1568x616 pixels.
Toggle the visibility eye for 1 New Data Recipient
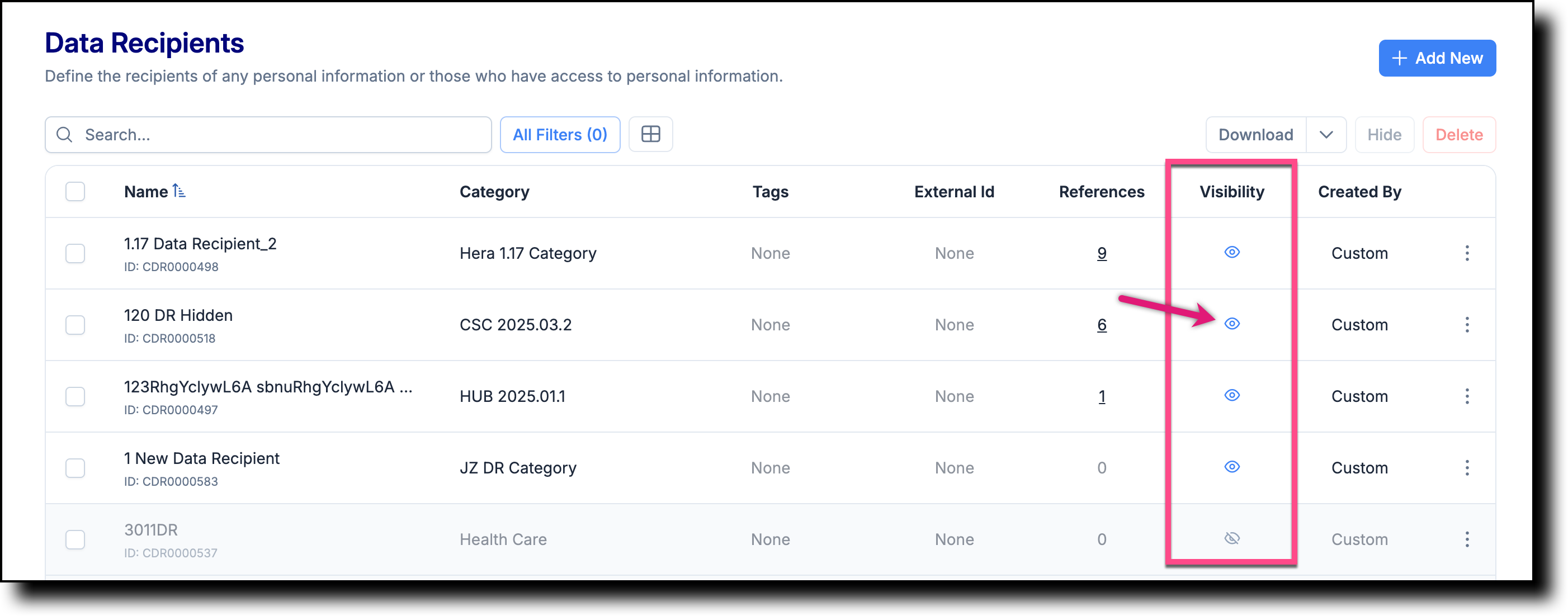[x=1231, y=467]
